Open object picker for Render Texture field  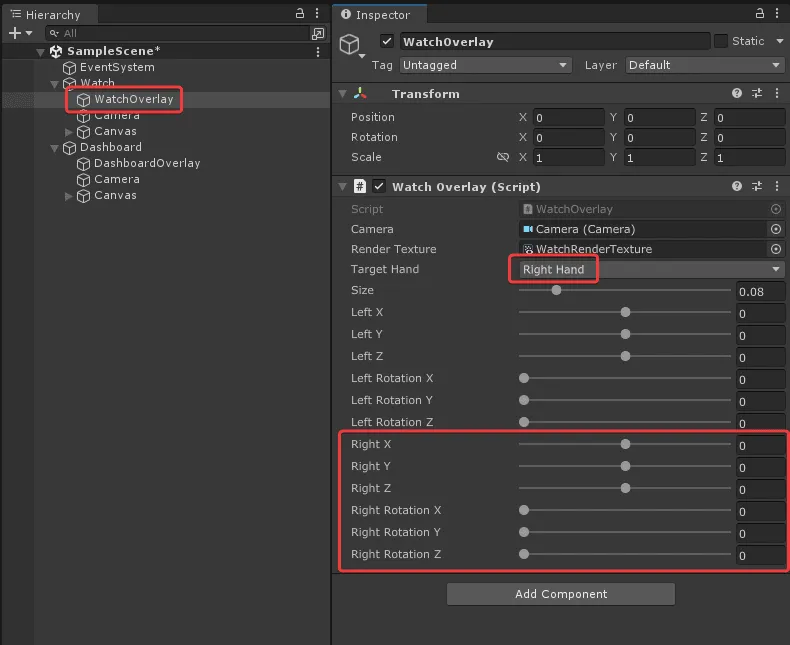point(776,249)
